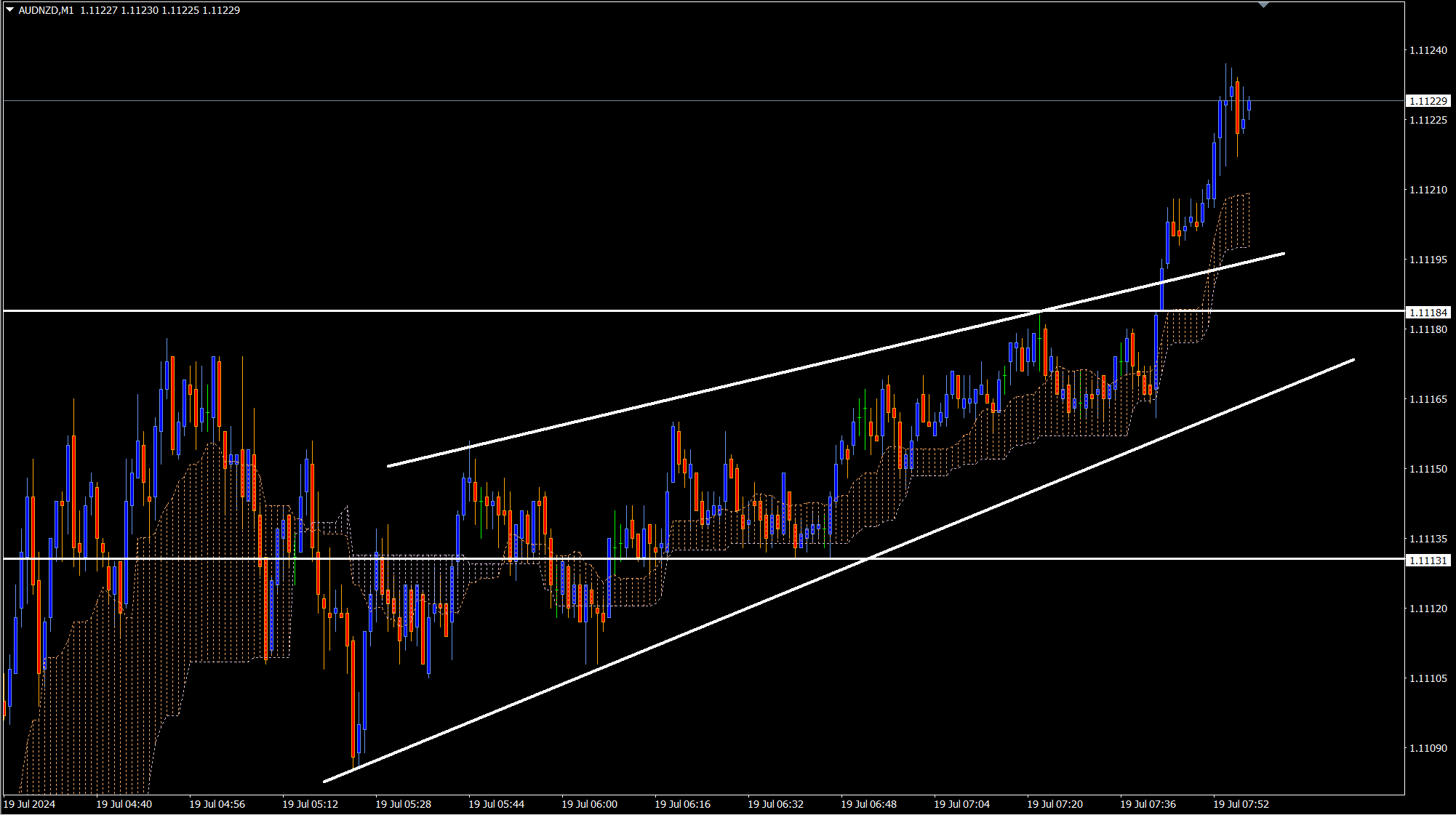The width and height of the screenshot is (1456, 815).
Task: Click the 19 Jul 05:12 time label
Action: pos(310,804)
